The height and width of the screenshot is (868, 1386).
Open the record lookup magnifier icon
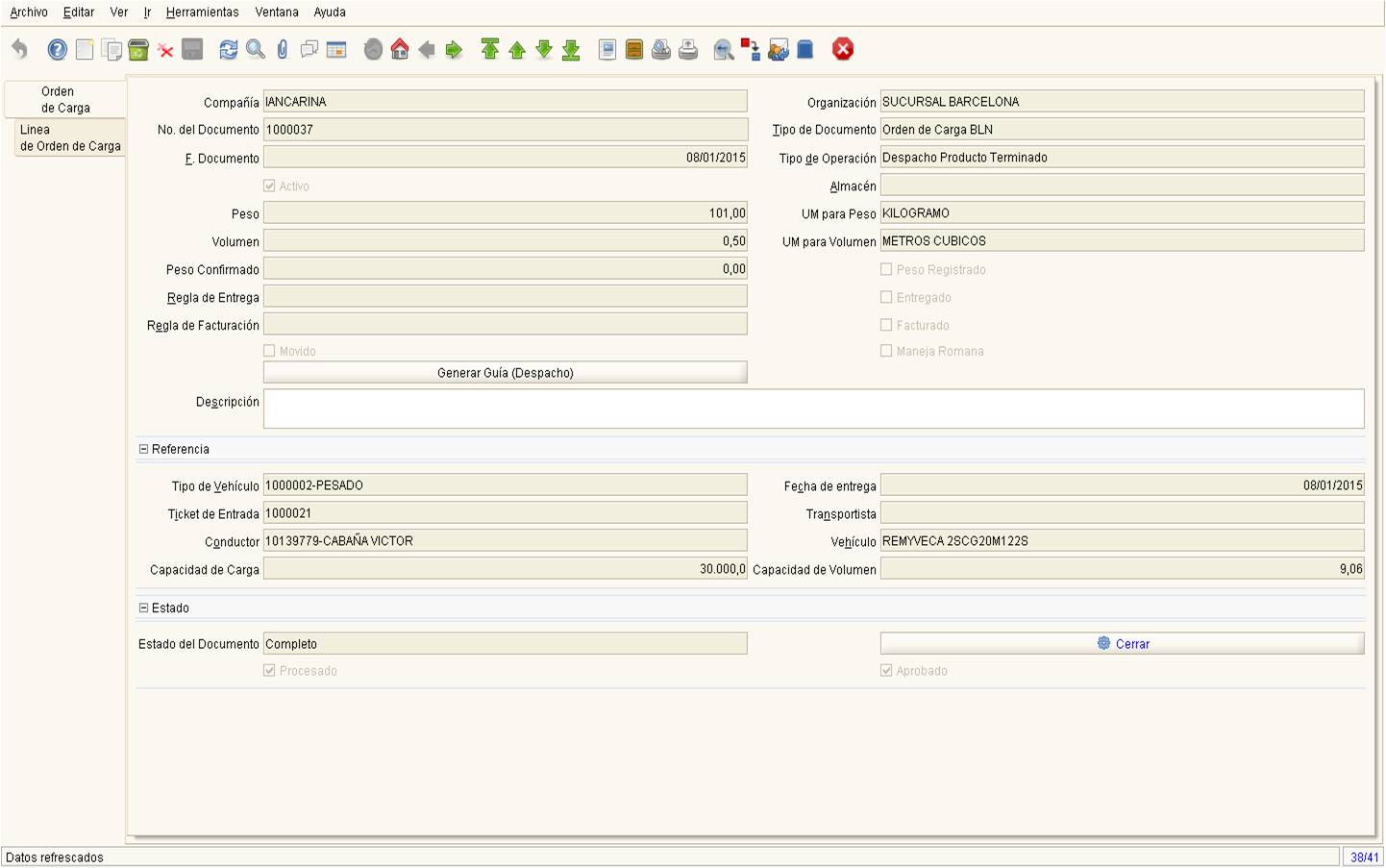tap(256, 49)
